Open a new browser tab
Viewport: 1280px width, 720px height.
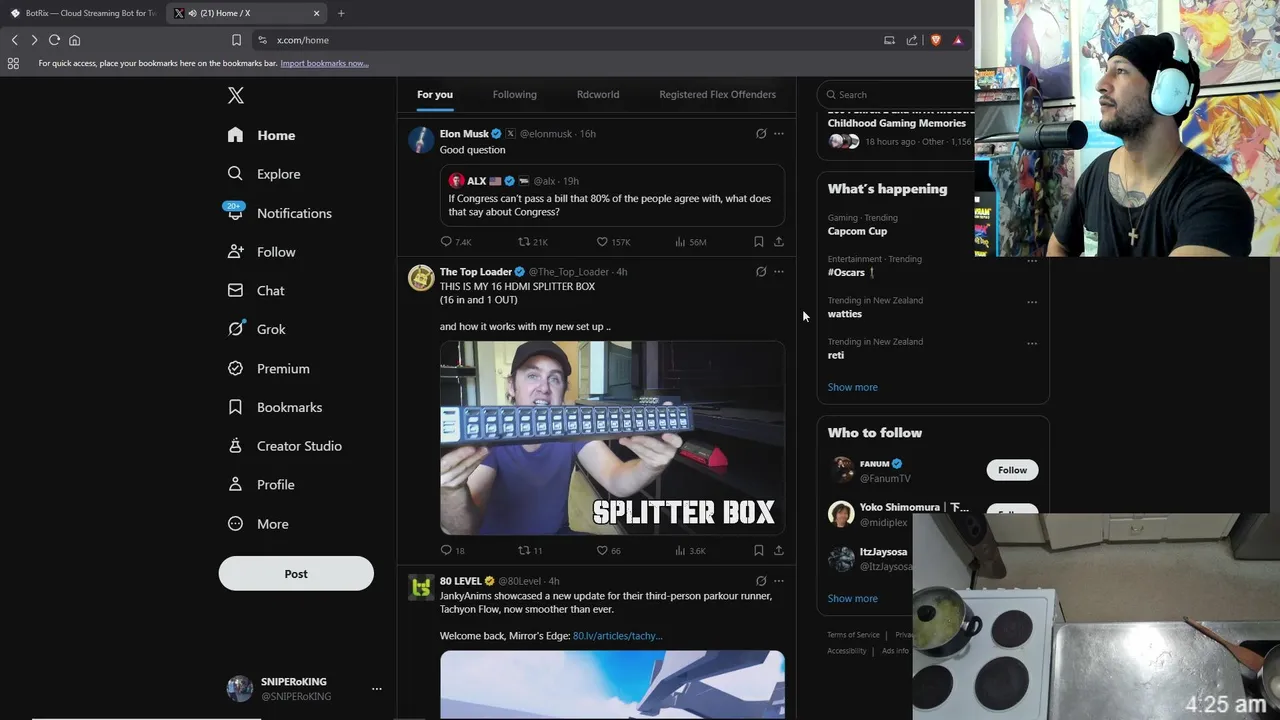pos(341,13)
